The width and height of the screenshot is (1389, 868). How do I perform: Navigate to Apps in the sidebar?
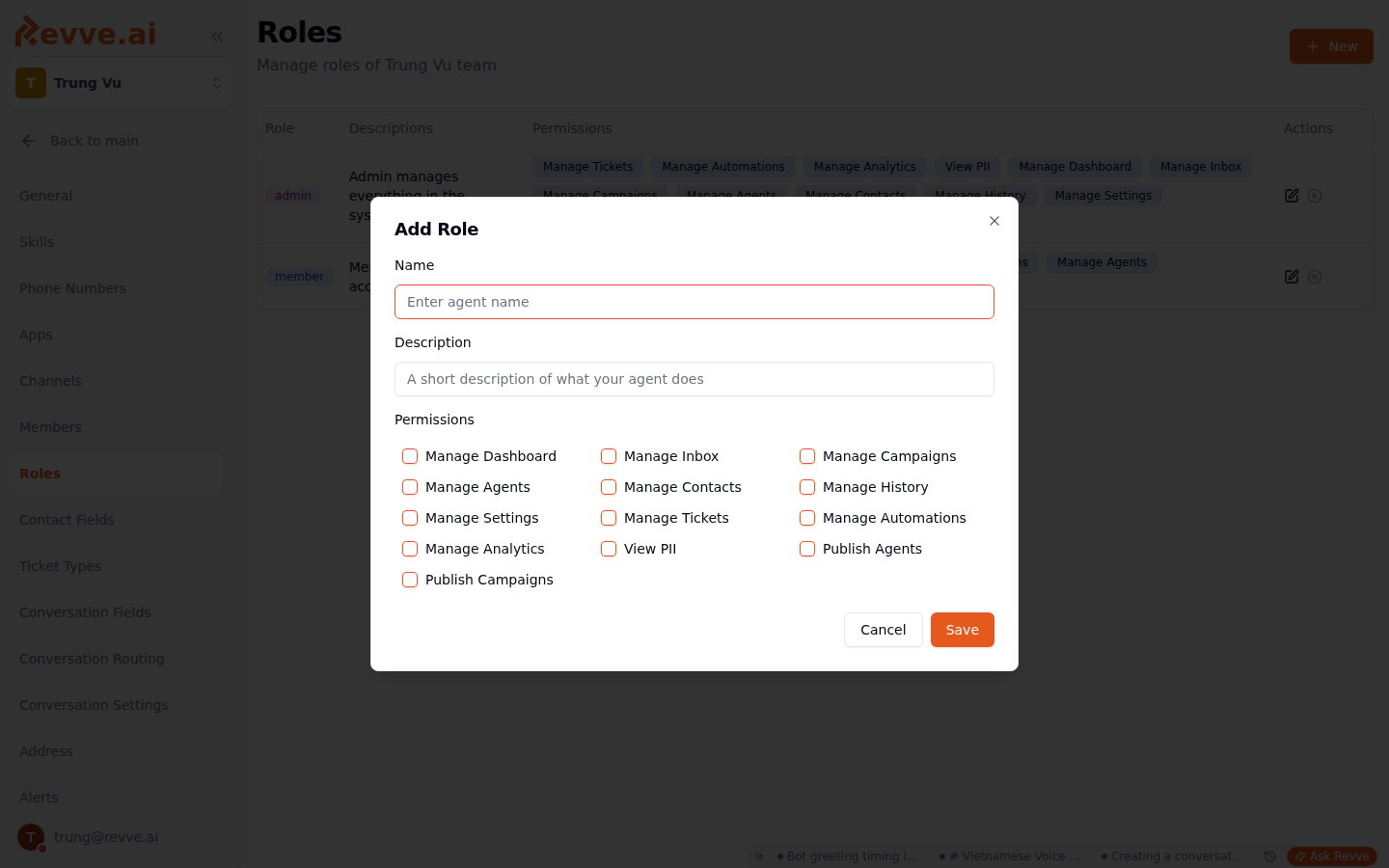pyautogui.click(x=116, y=335)
